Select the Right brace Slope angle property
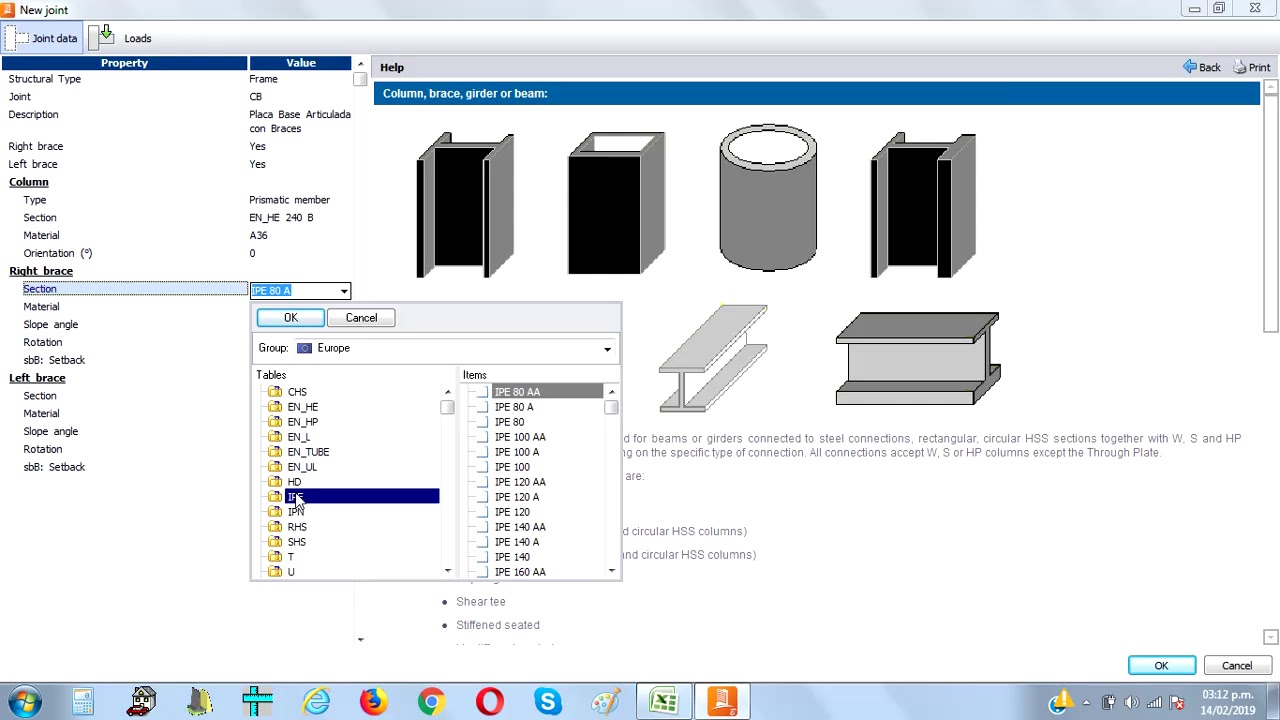Screen dimensions: 1280x720 click(x=51, y=325)
